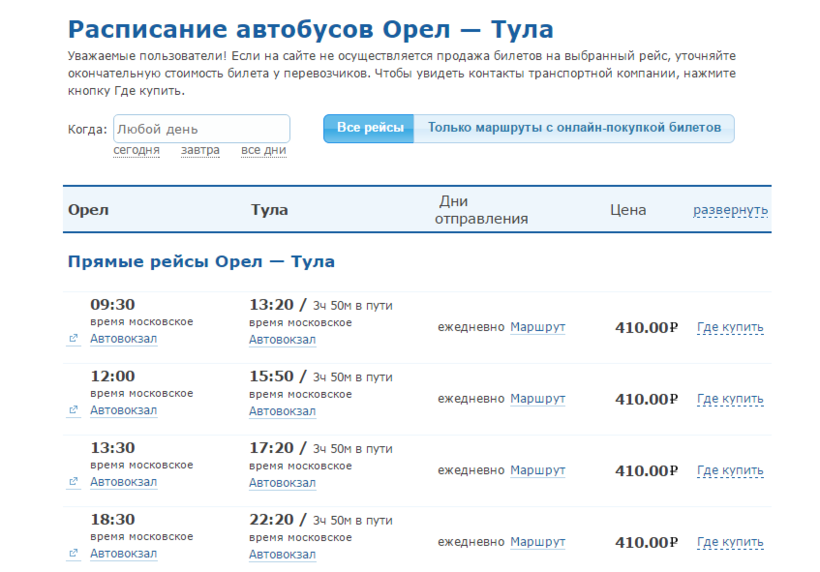View 'Маршрут' for the 13:30 bus
Viewport: 820px width, 572px height.
pyautogui.click(x=537, y=470)
